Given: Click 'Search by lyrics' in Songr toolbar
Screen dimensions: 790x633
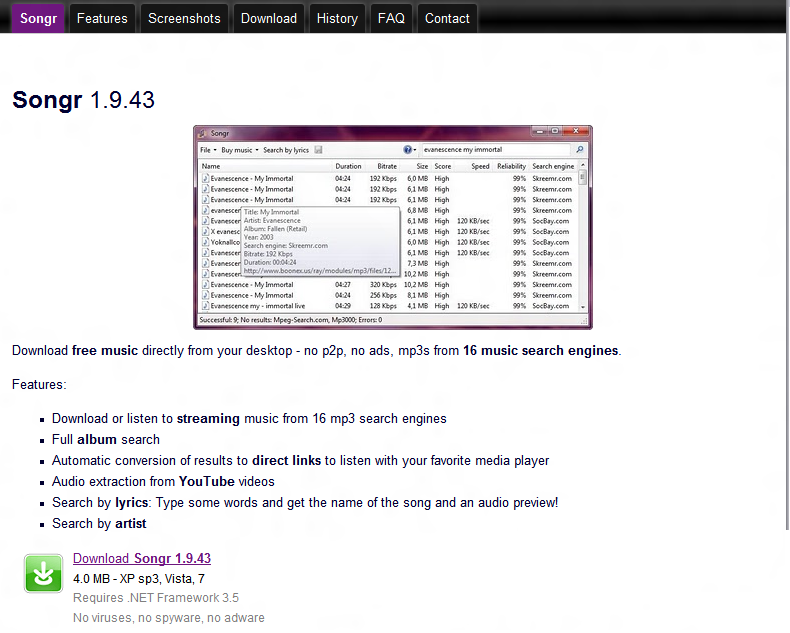Looking at the screenshot, I should click(286, 150).
